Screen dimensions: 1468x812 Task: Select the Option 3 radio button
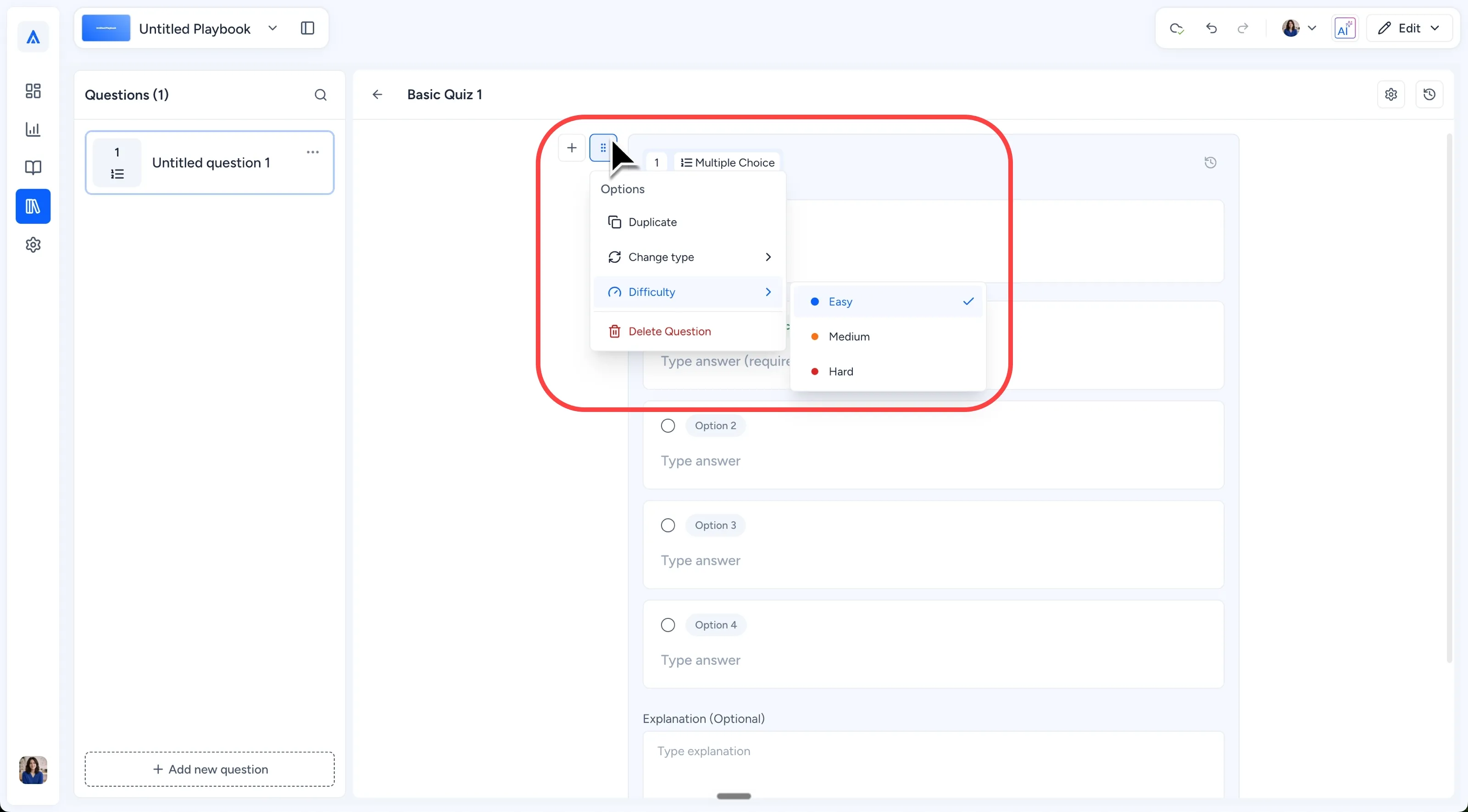pyautogui.click(x=668, y=525)
